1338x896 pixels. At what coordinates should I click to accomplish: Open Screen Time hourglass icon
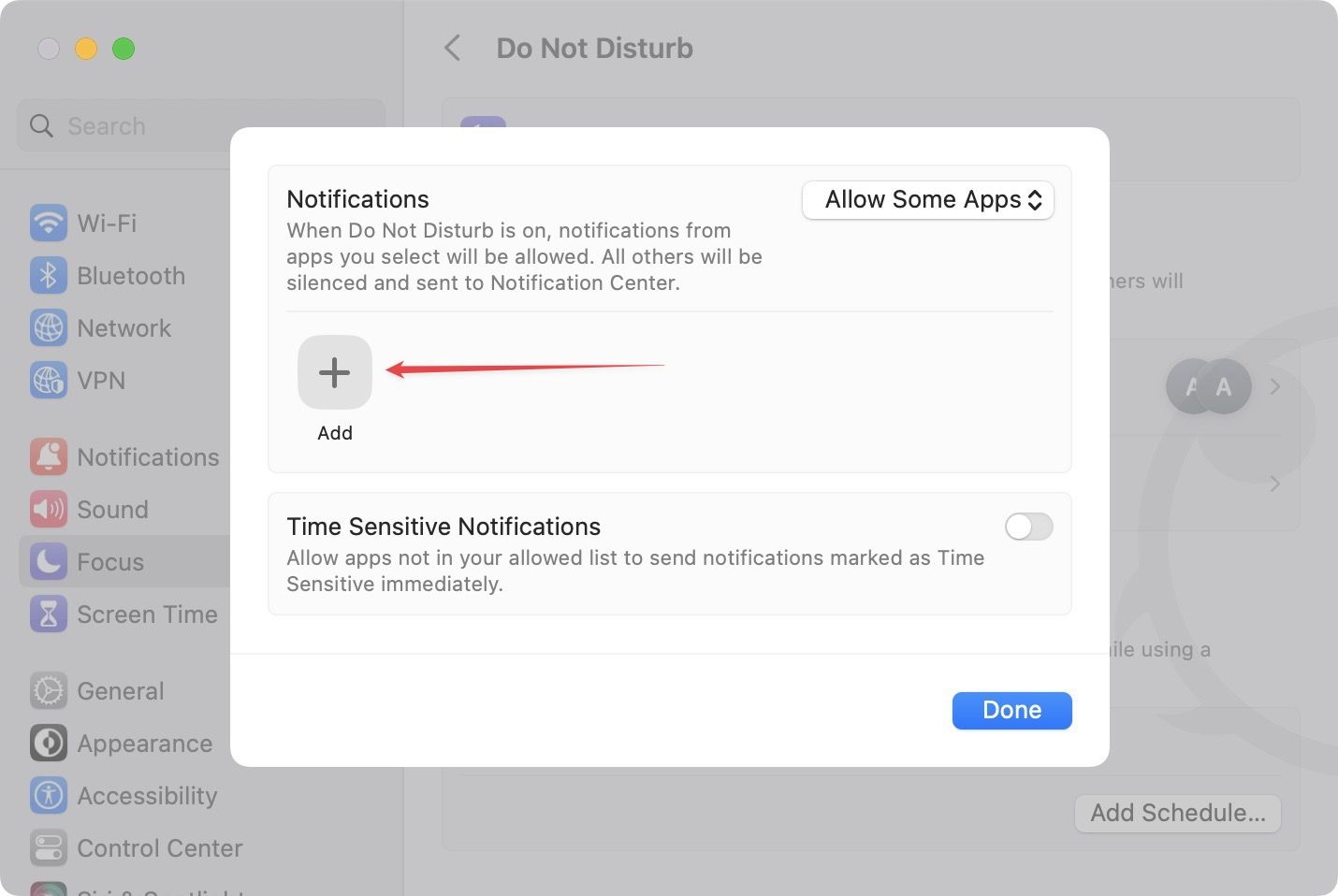coord(49,614)
